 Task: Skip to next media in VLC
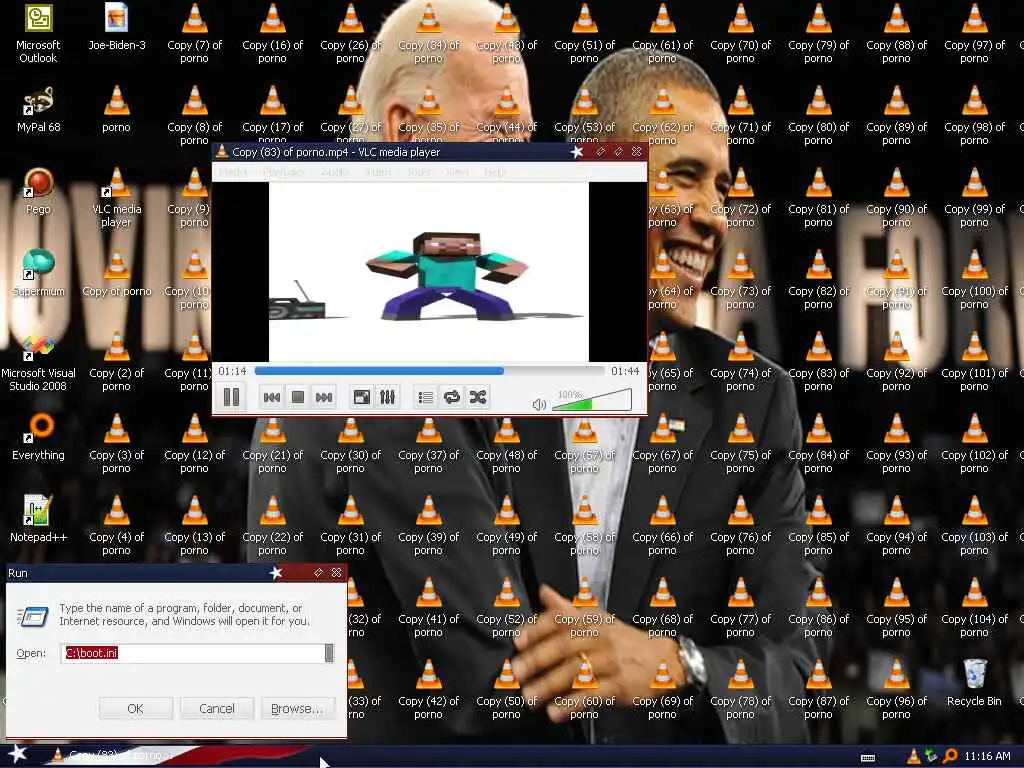point(324,397)
